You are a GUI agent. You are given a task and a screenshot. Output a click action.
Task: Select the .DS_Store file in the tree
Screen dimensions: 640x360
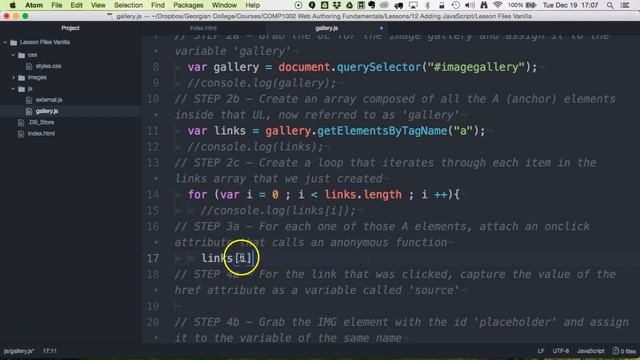coord(41,122)
